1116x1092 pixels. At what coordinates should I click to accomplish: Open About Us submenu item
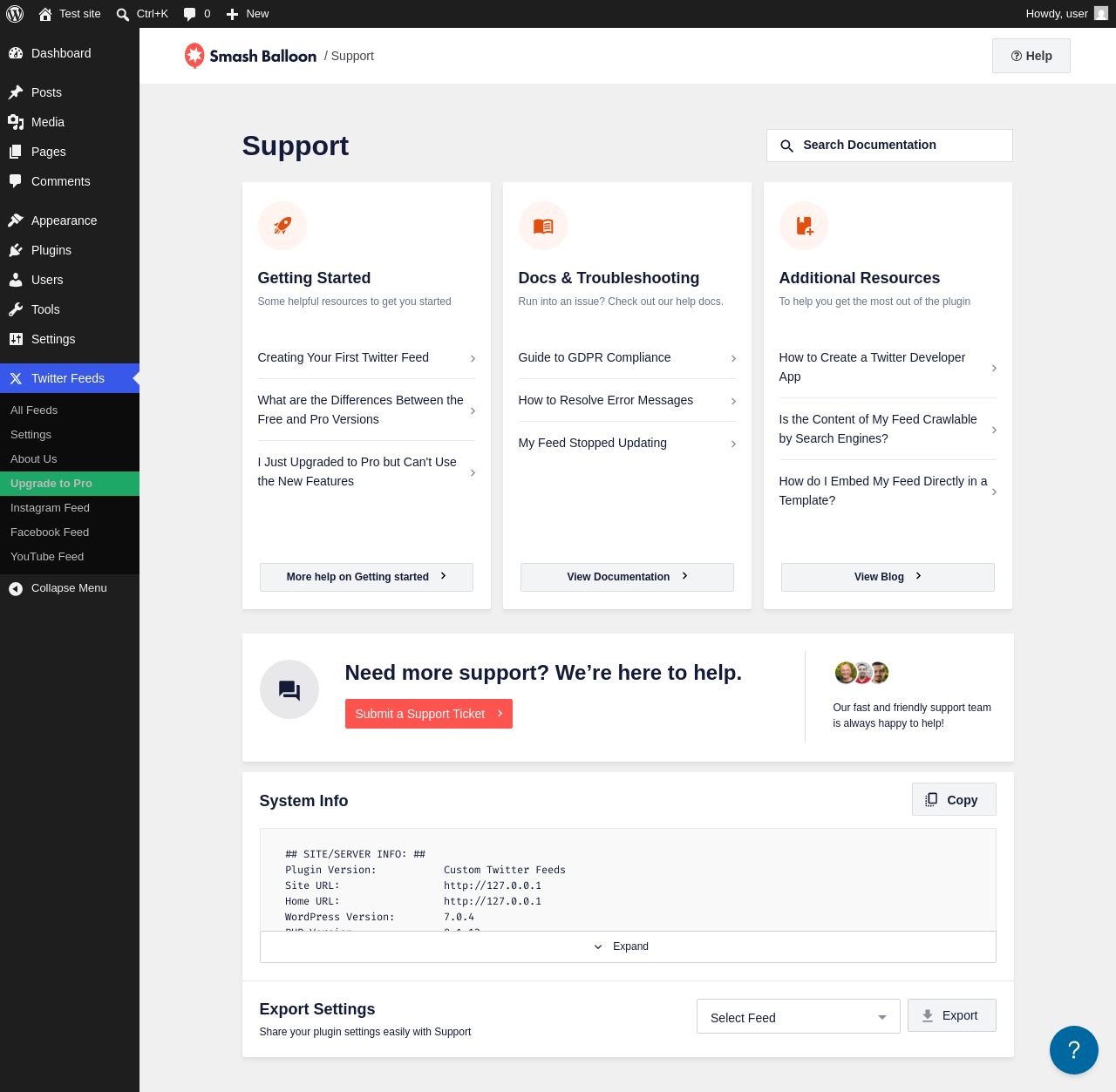(70, 459)
